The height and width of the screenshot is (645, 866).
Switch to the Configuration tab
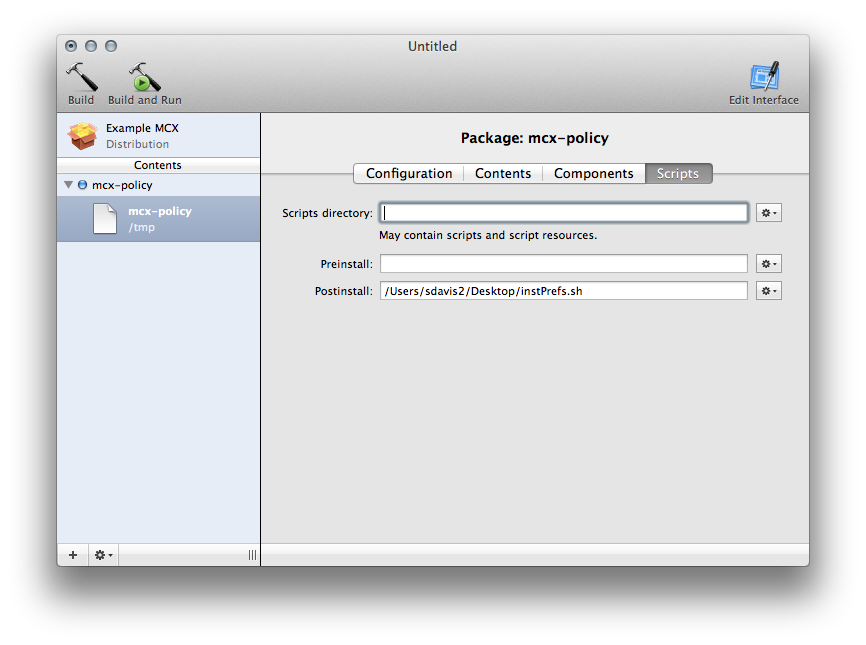[409, 173]
